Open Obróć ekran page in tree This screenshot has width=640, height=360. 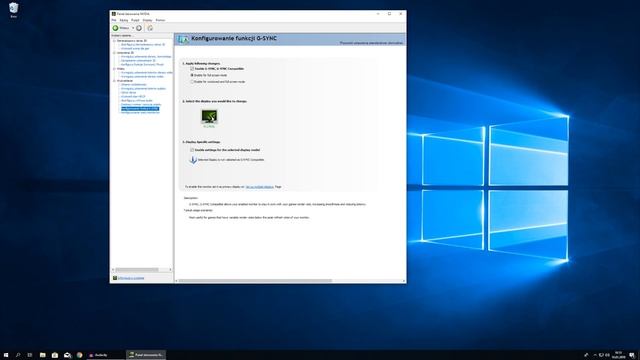pos(129,93)
